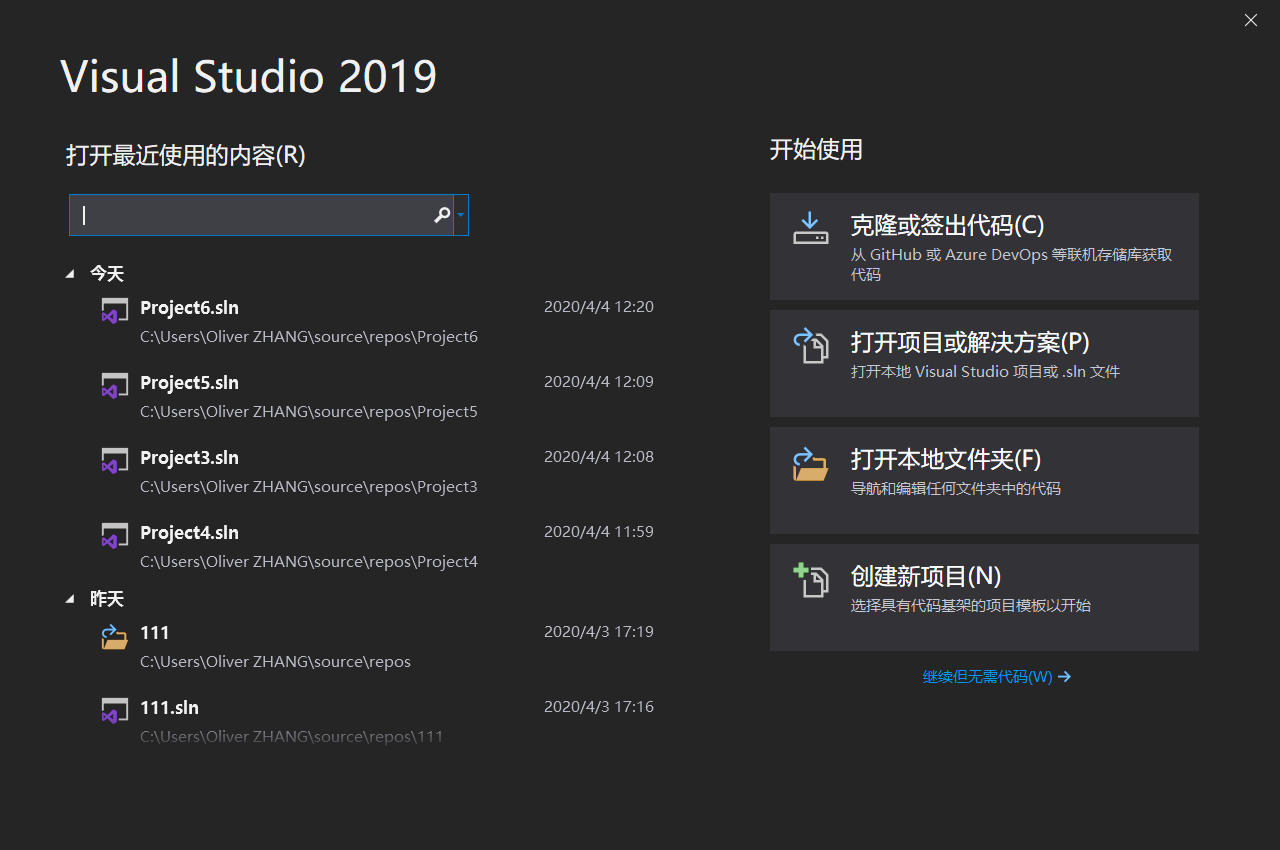Click timestamp 2020/4/4 11:59
Screen dimensions: 1280x850
point(599,532)
